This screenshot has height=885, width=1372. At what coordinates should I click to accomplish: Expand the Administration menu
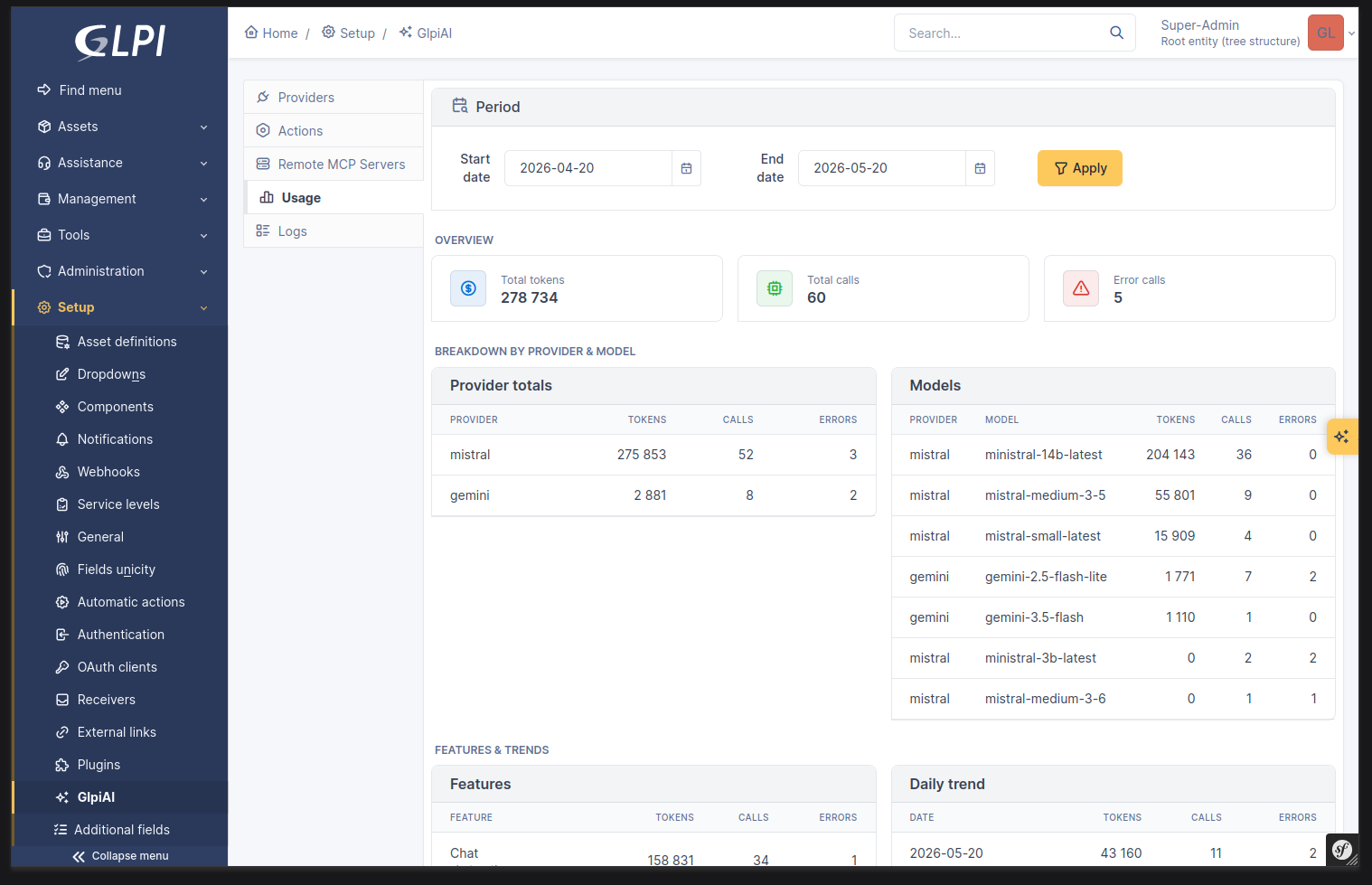pyautogui.click(x=121, y=271)
